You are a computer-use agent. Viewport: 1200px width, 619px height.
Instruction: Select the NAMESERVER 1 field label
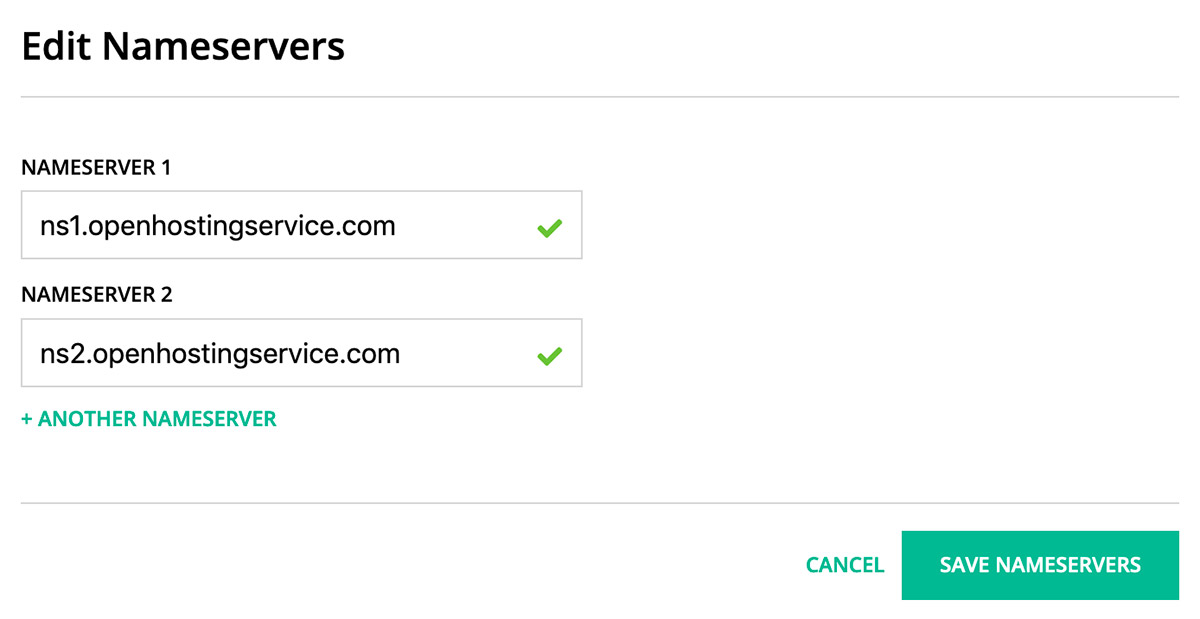point(96,168)
